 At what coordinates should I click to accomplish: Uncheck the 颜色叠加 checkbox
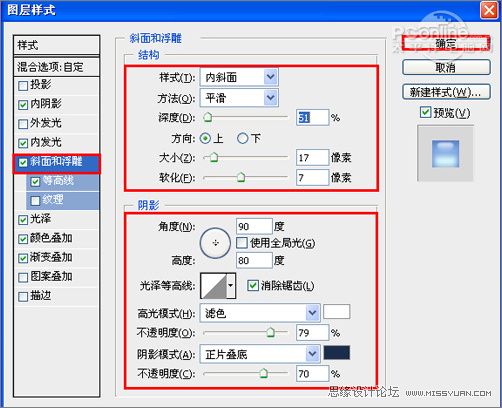[x=23, y=239]
